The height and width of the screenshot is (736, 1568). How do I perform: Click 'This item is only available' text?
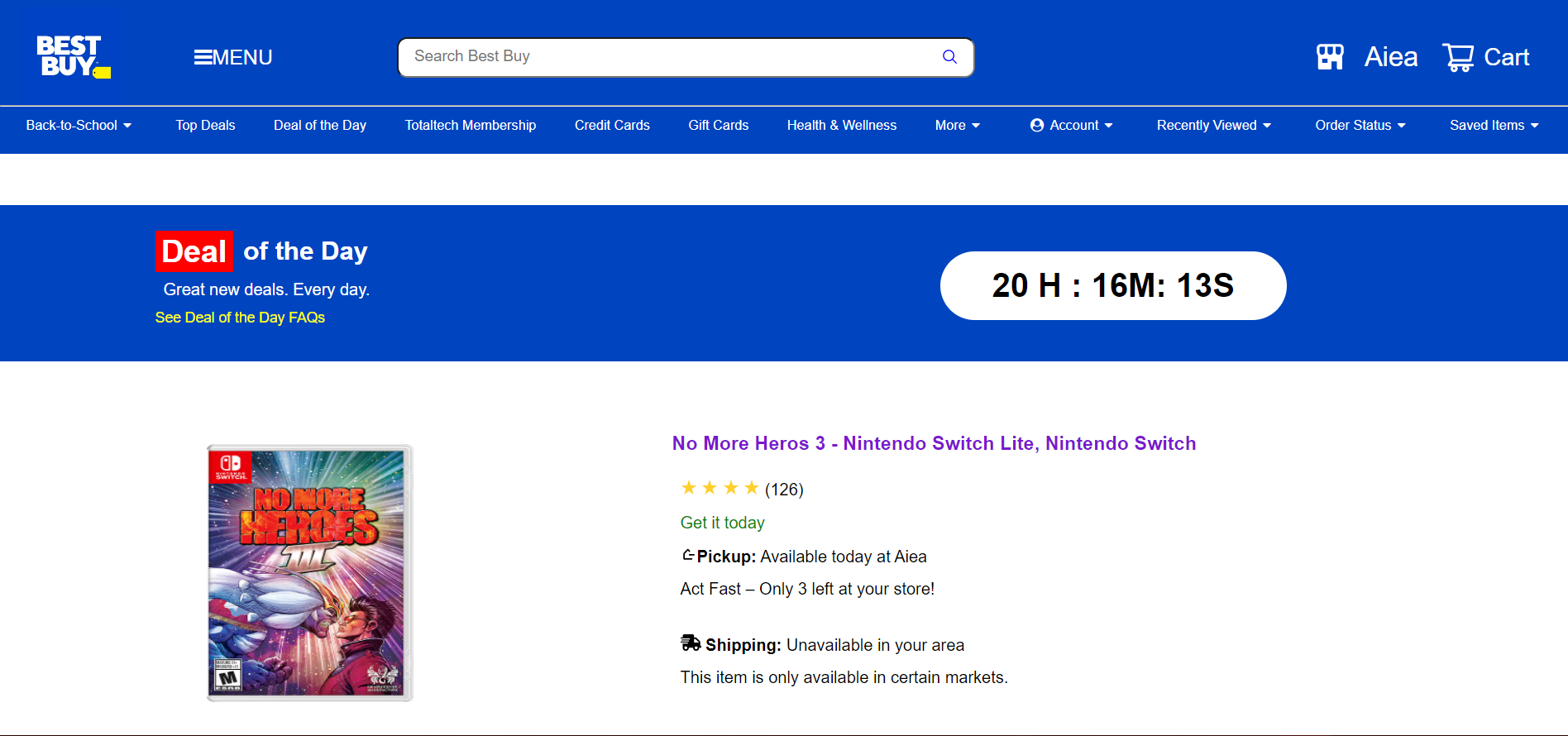844,677
